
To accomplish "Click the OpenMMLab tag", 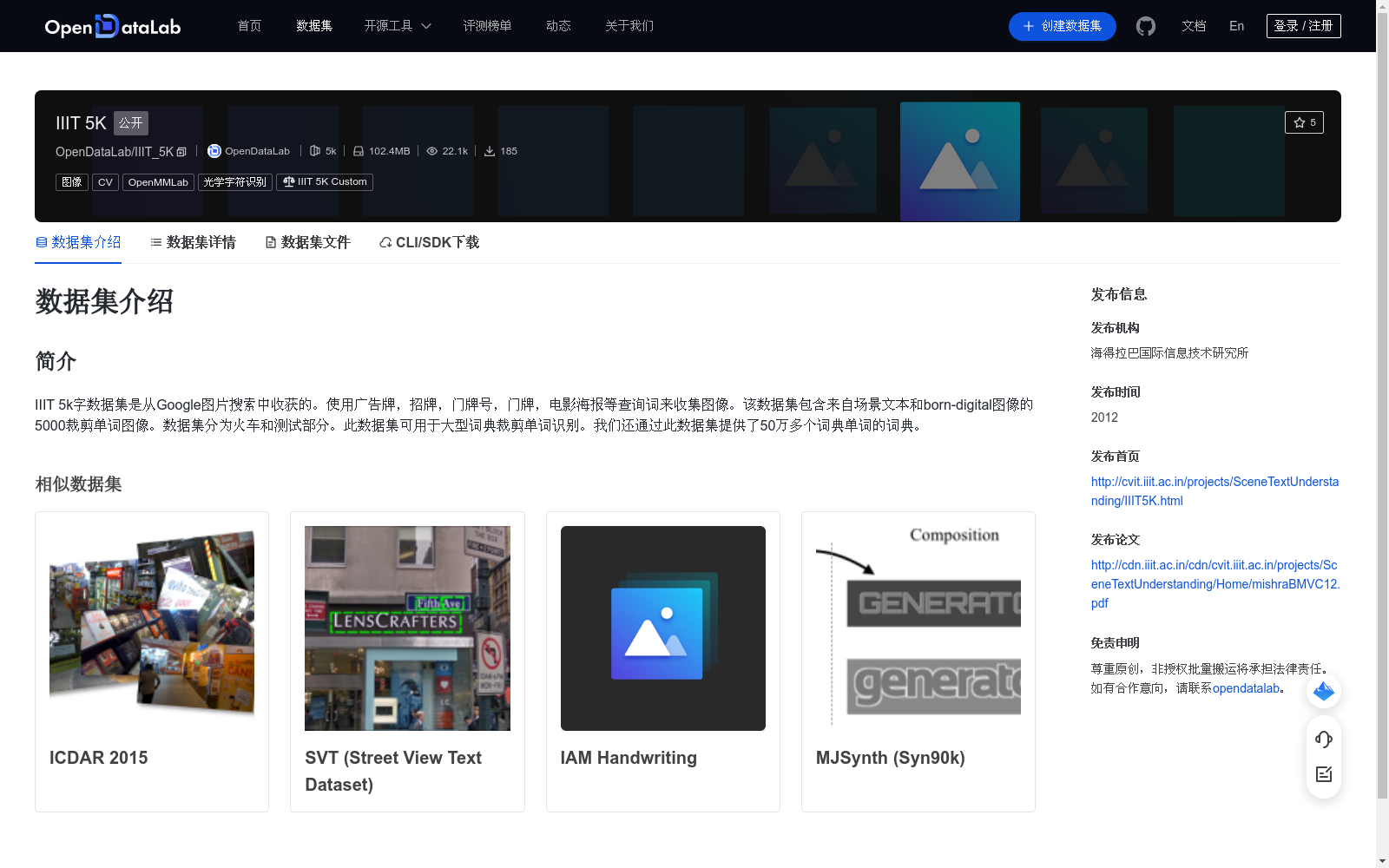I will (158, 182).
